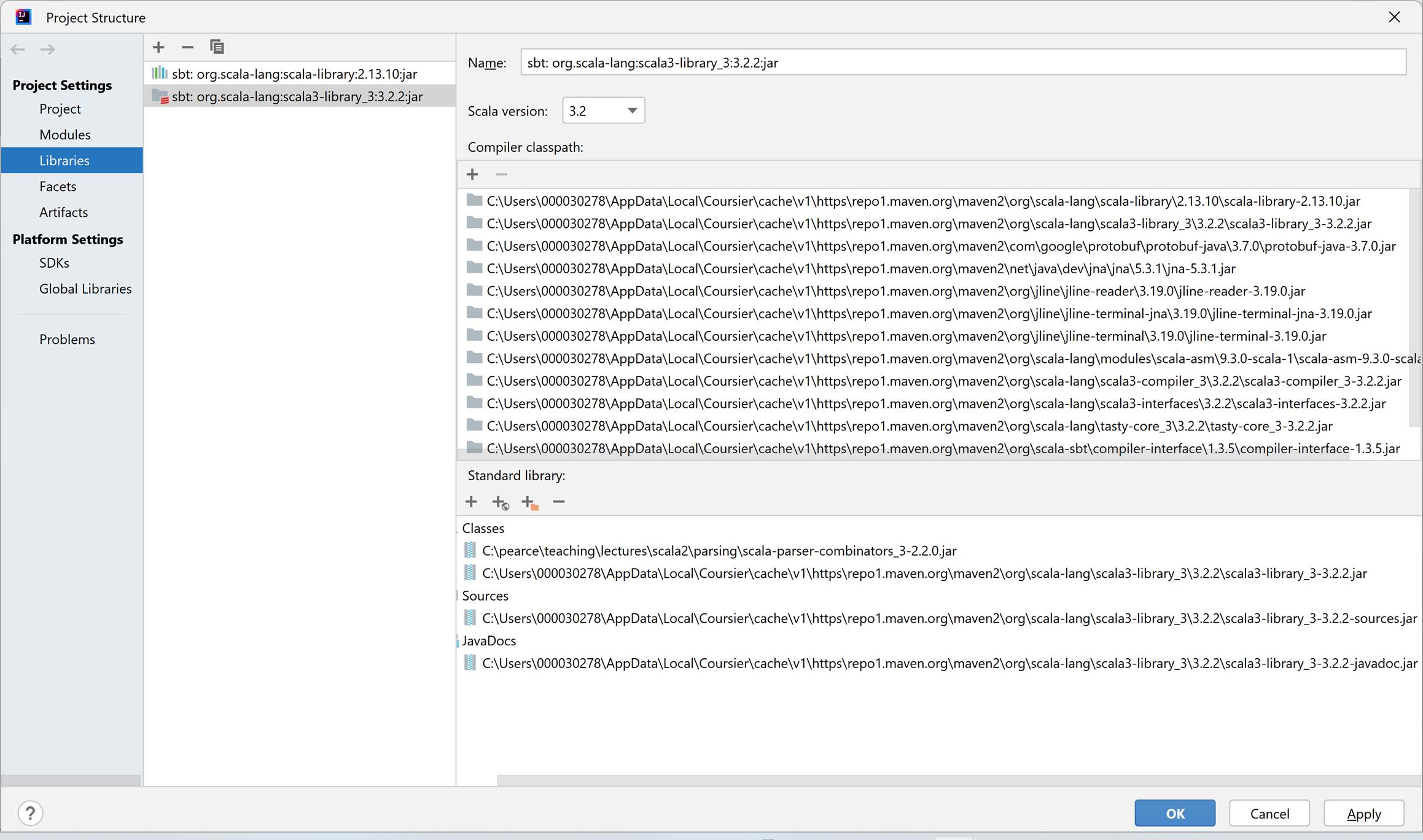Click the Apply button
This screenshot has width=1423, height=840.
click(x=1363, y=814)
